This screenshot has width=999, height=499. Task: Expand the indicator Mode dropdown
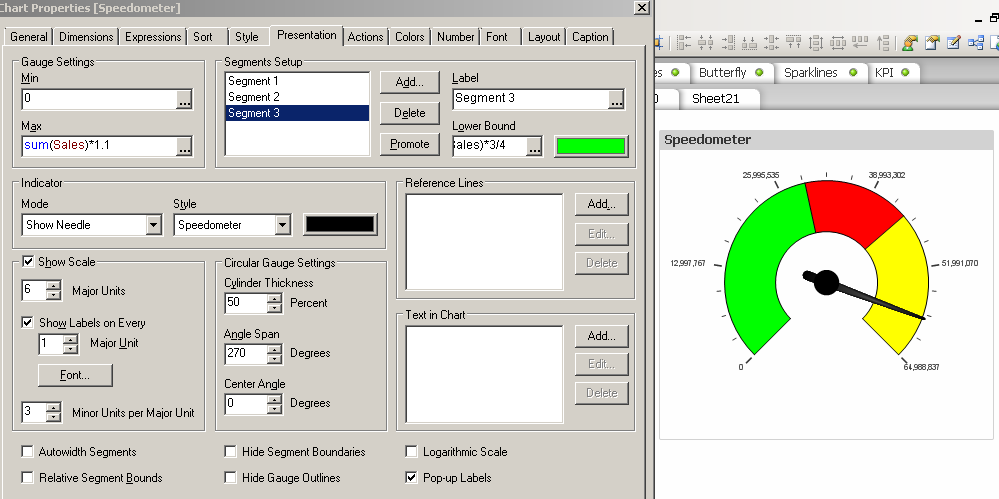click(x=153, y=225)
